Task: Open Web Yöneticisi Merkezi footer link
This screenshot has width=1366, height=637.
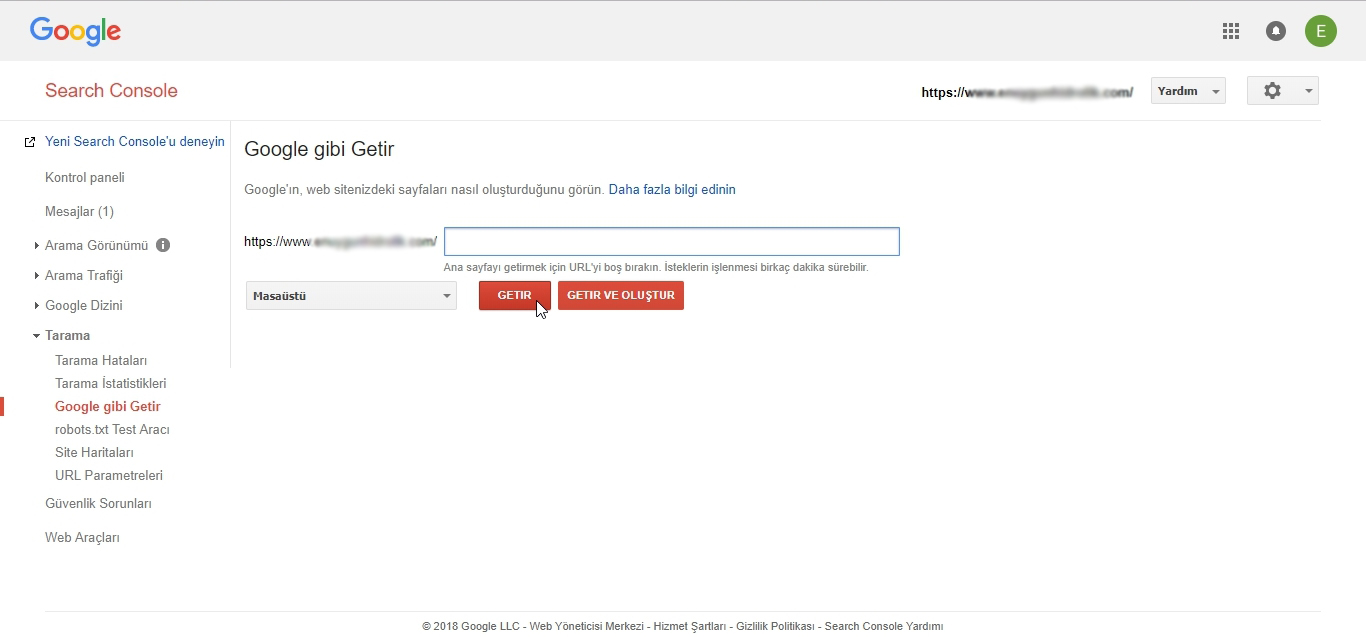Action: tap(586, 626)
